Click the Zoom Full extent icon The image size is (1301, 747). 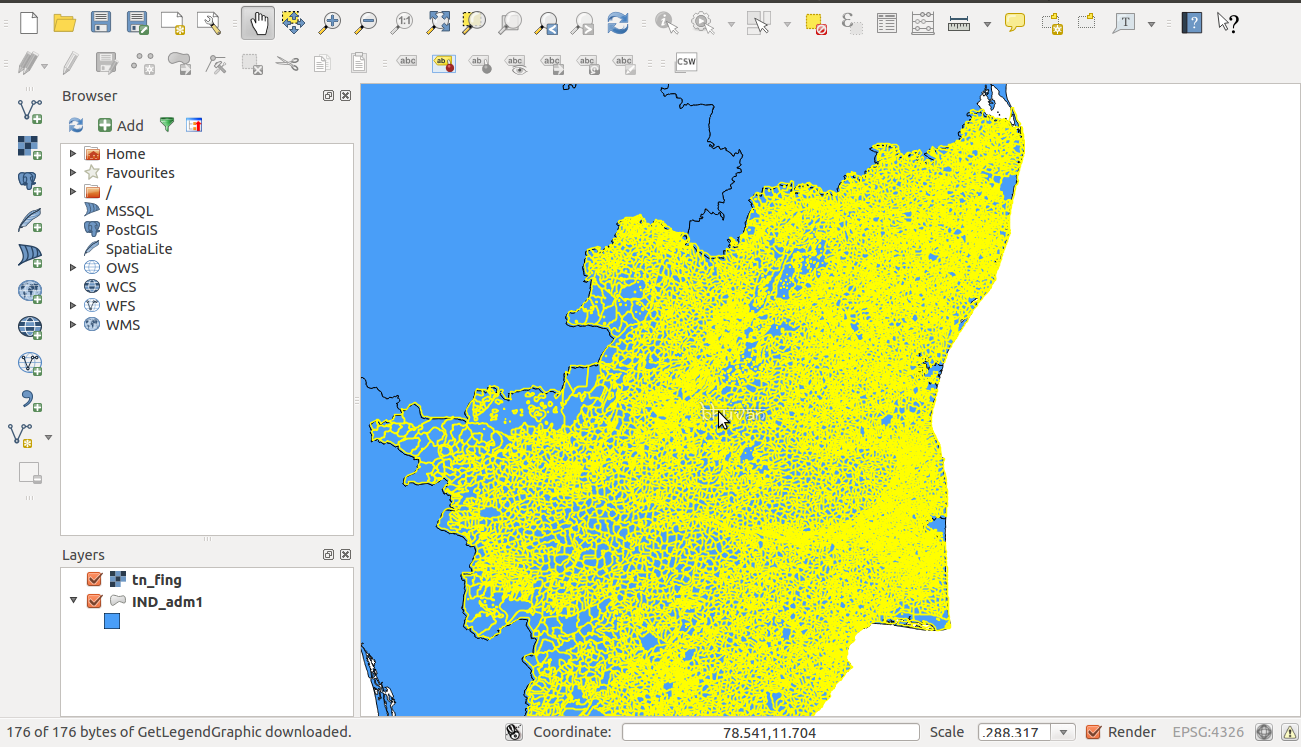click(438, 22)
